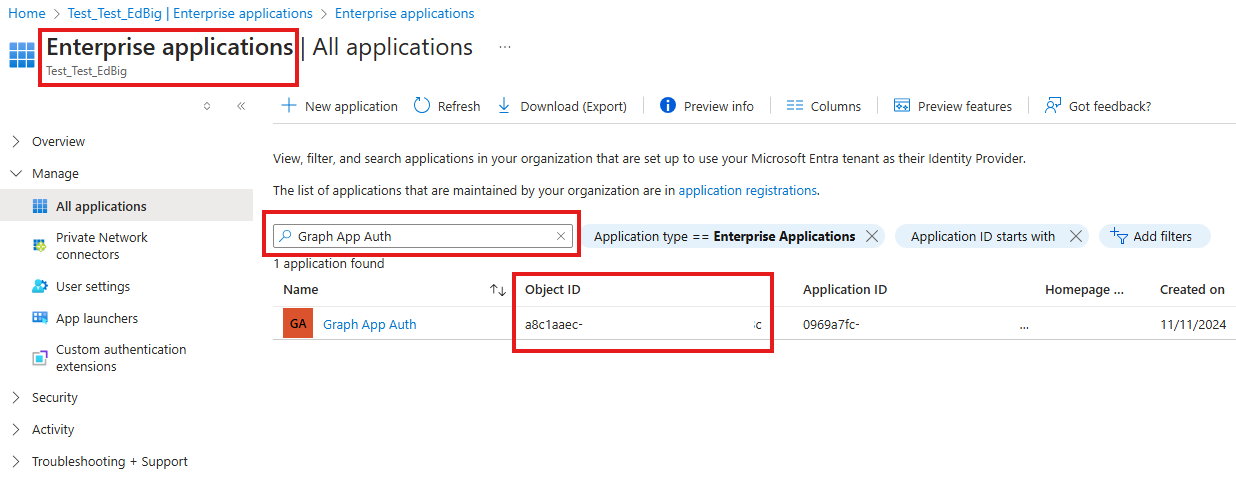Click the Add filters funnel icon

click(1120, 236)
